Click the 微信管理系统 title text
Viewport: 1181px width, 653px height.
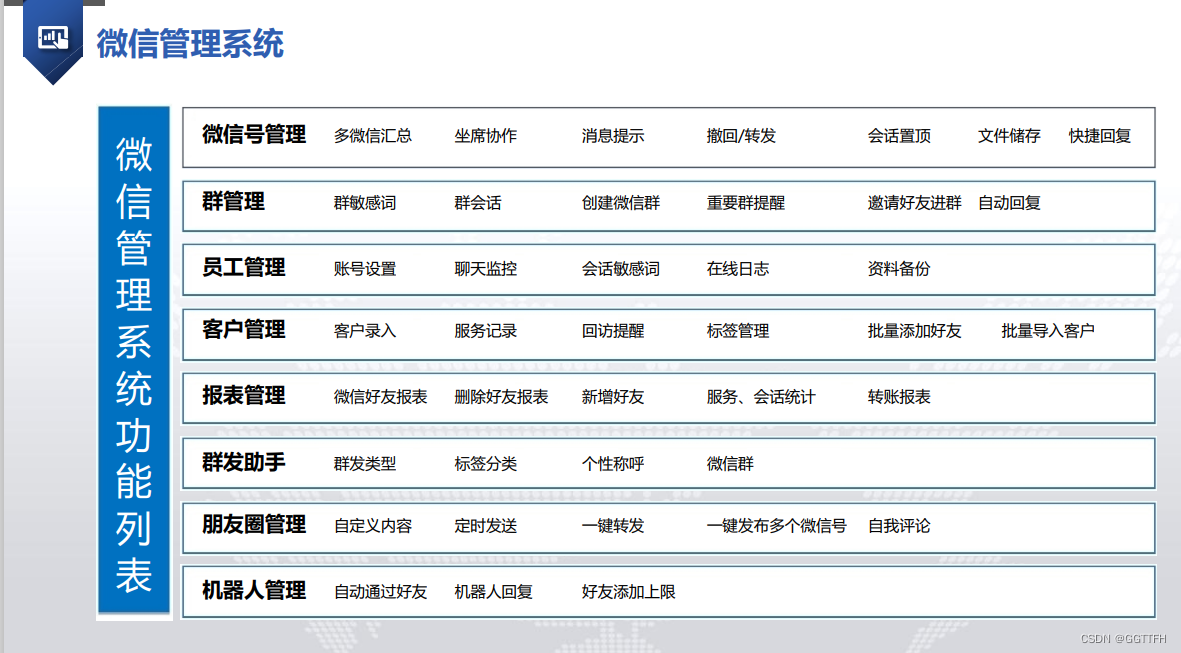[190, 44]
